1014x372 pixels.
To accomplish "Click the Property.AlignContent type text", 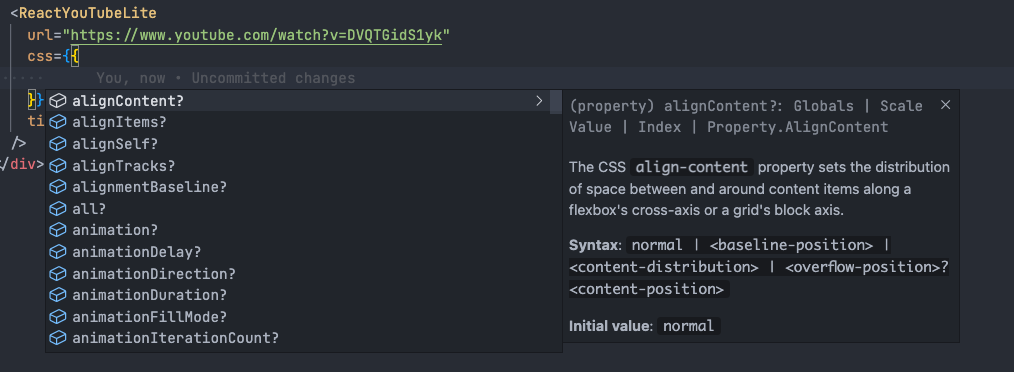I will tap(797, 127).
